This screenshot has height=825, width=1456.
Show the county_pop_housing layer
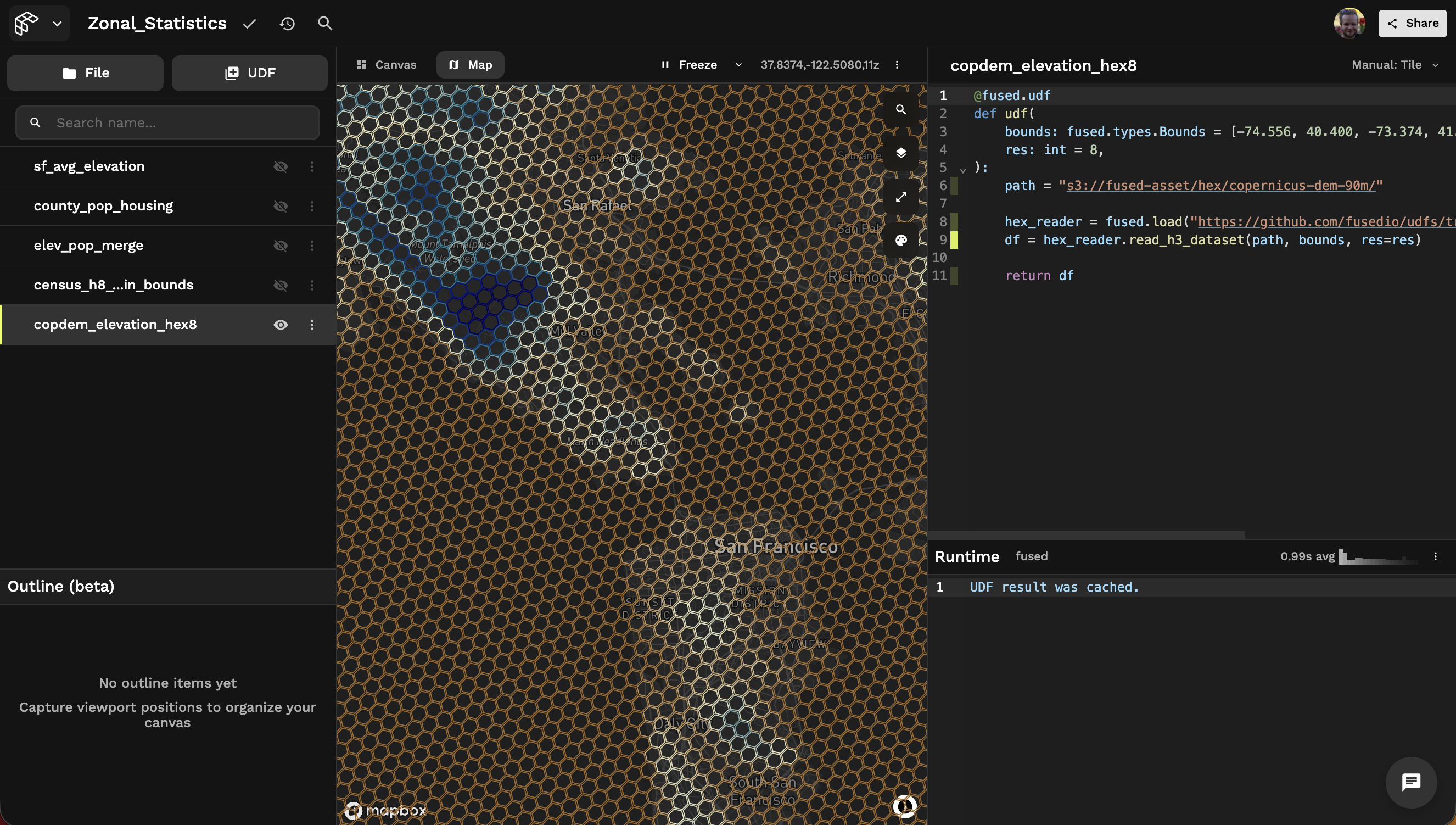tap(281, 207)
